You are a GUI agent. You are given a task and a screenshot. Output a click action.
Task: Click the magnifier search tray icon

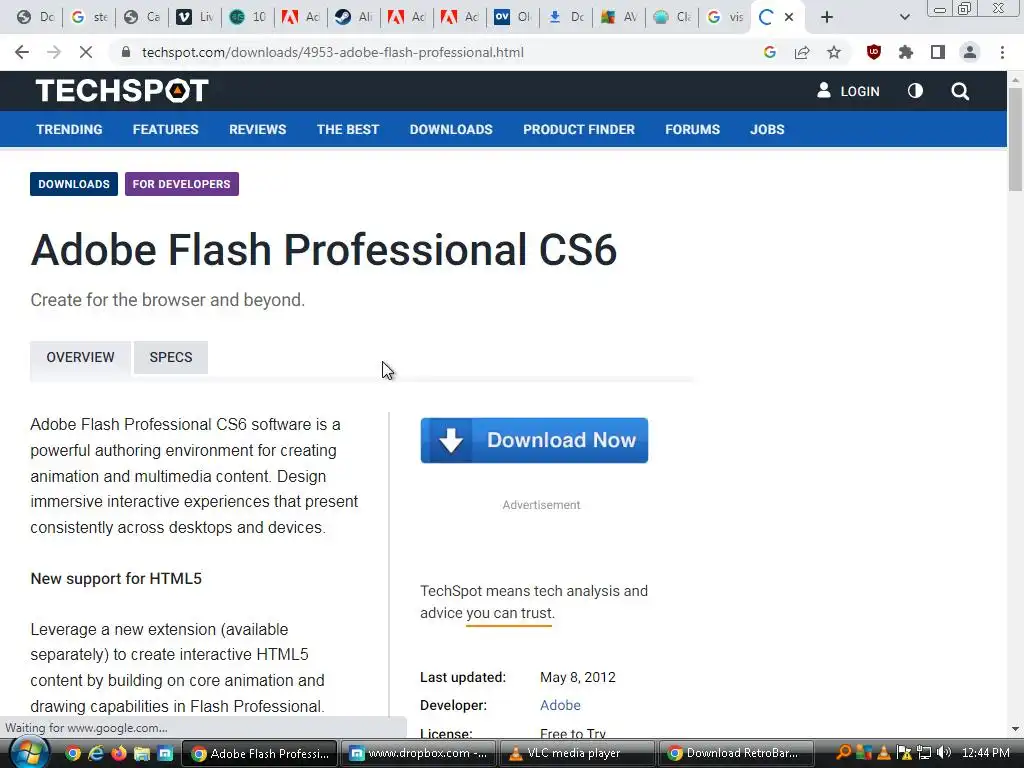tap(844, 753)
